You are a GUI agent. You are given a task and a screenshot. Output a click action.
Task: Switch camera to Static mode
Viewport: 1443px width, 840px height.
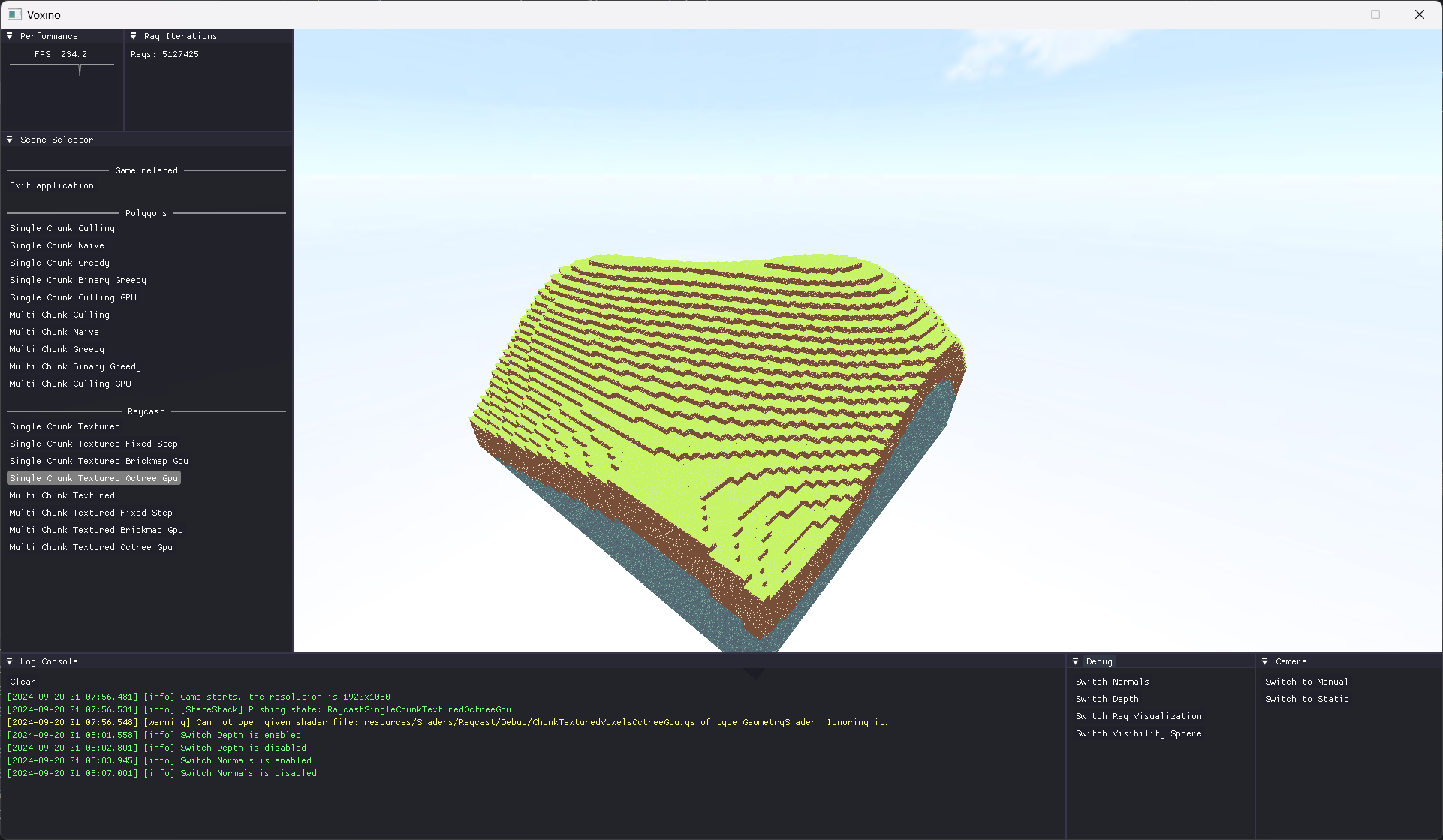click(1306, 699)
